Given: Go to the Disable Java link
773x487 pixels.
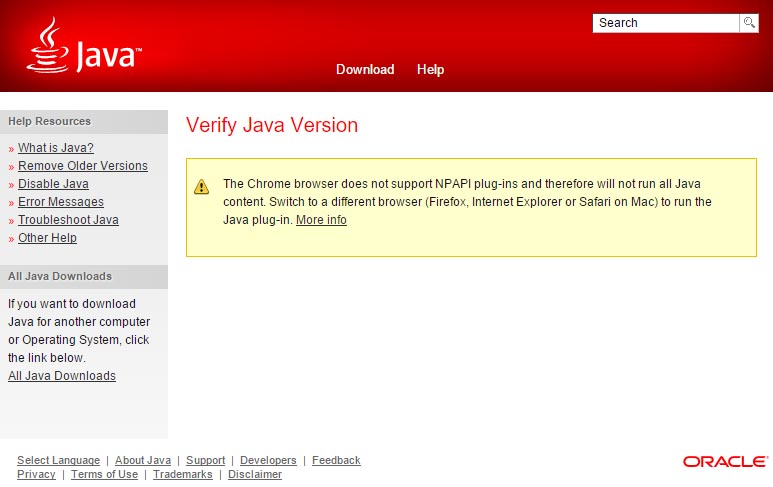Looking at the screenshot, I should (x=53, y=184).
